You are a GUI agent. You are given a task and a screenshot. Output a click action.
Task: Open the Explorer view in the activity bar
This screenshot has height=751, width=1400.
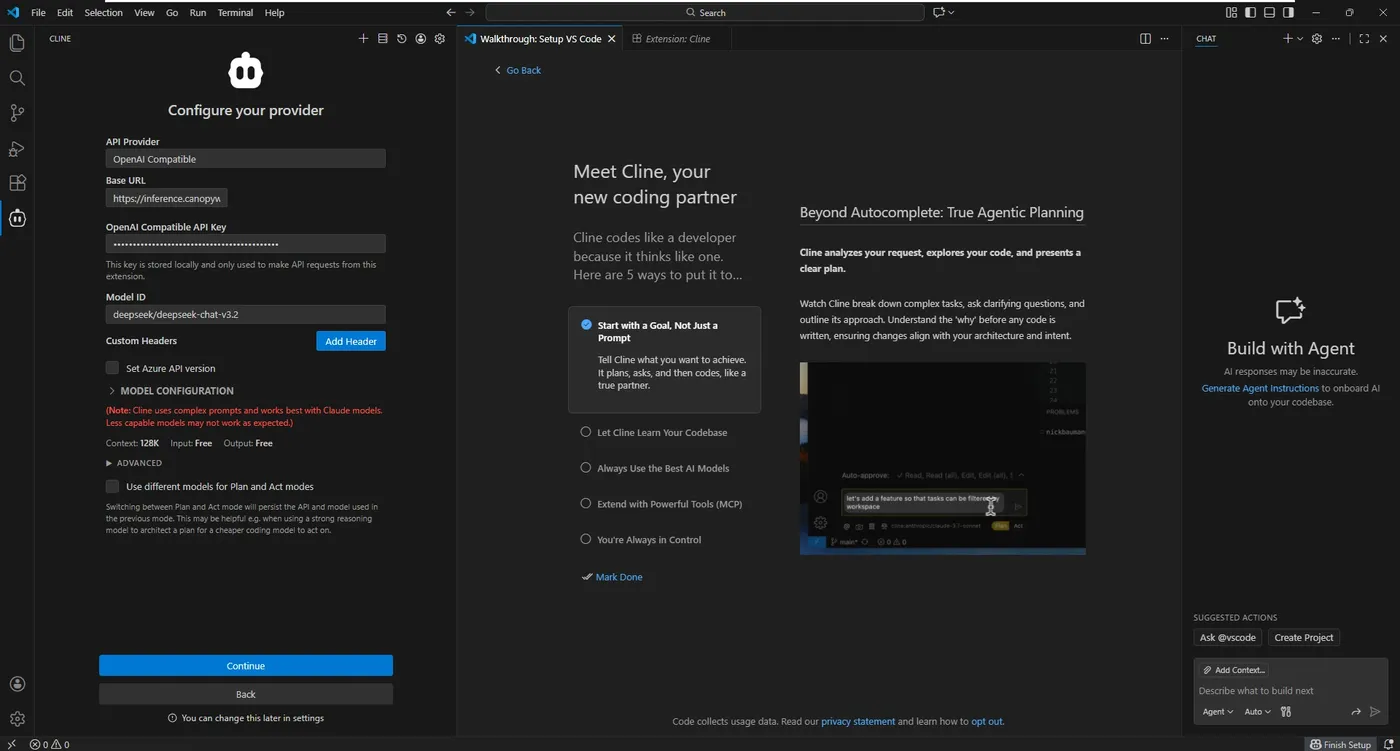coord(17,43)
